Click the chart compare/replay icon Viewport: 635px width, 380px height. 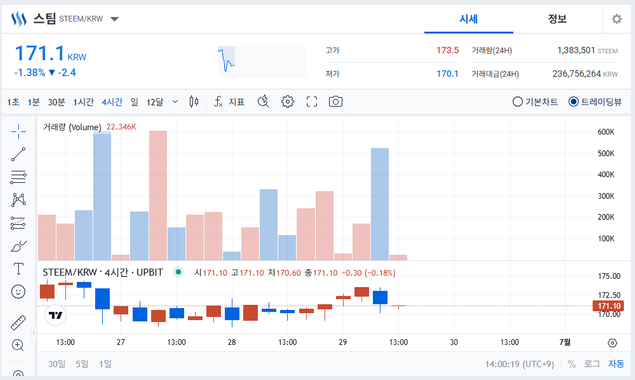point(264,102)
